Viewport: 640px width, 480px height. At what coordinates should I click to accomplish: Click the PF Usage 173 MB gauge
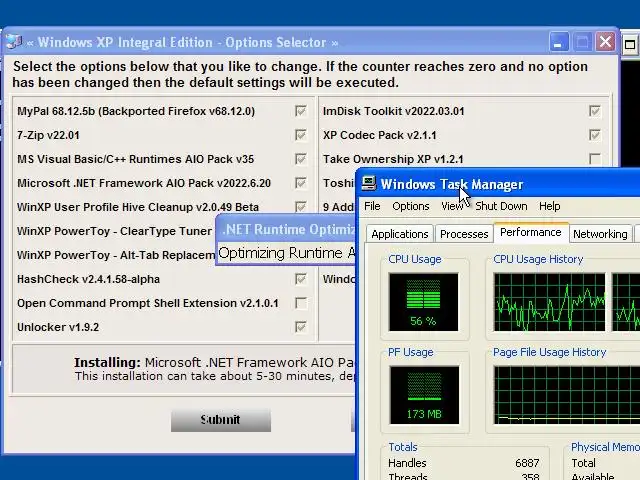coord(424,395)
